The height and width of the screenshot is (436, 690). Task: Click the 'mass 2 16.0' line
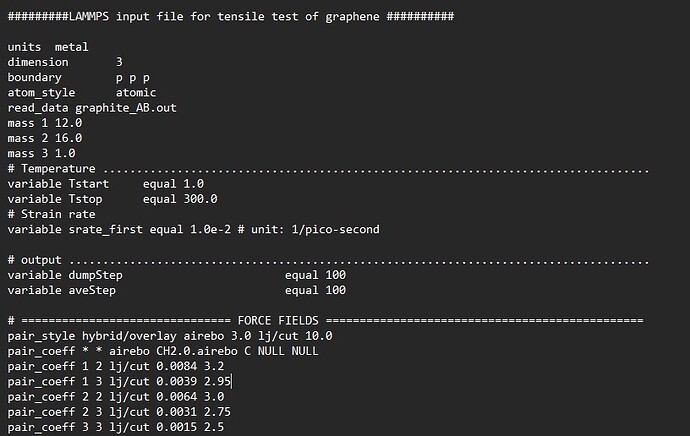[x=45, y=138]
